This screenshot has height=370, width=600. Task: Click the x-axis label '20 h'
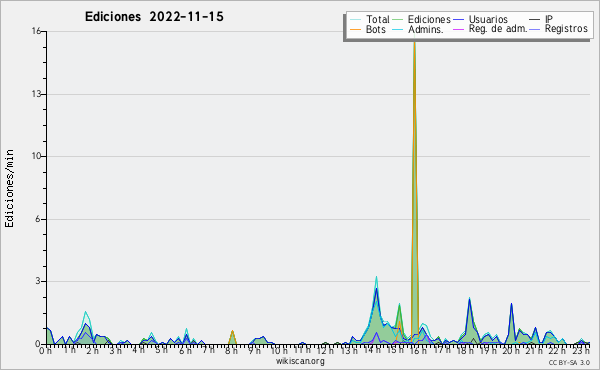coord(511,350)
